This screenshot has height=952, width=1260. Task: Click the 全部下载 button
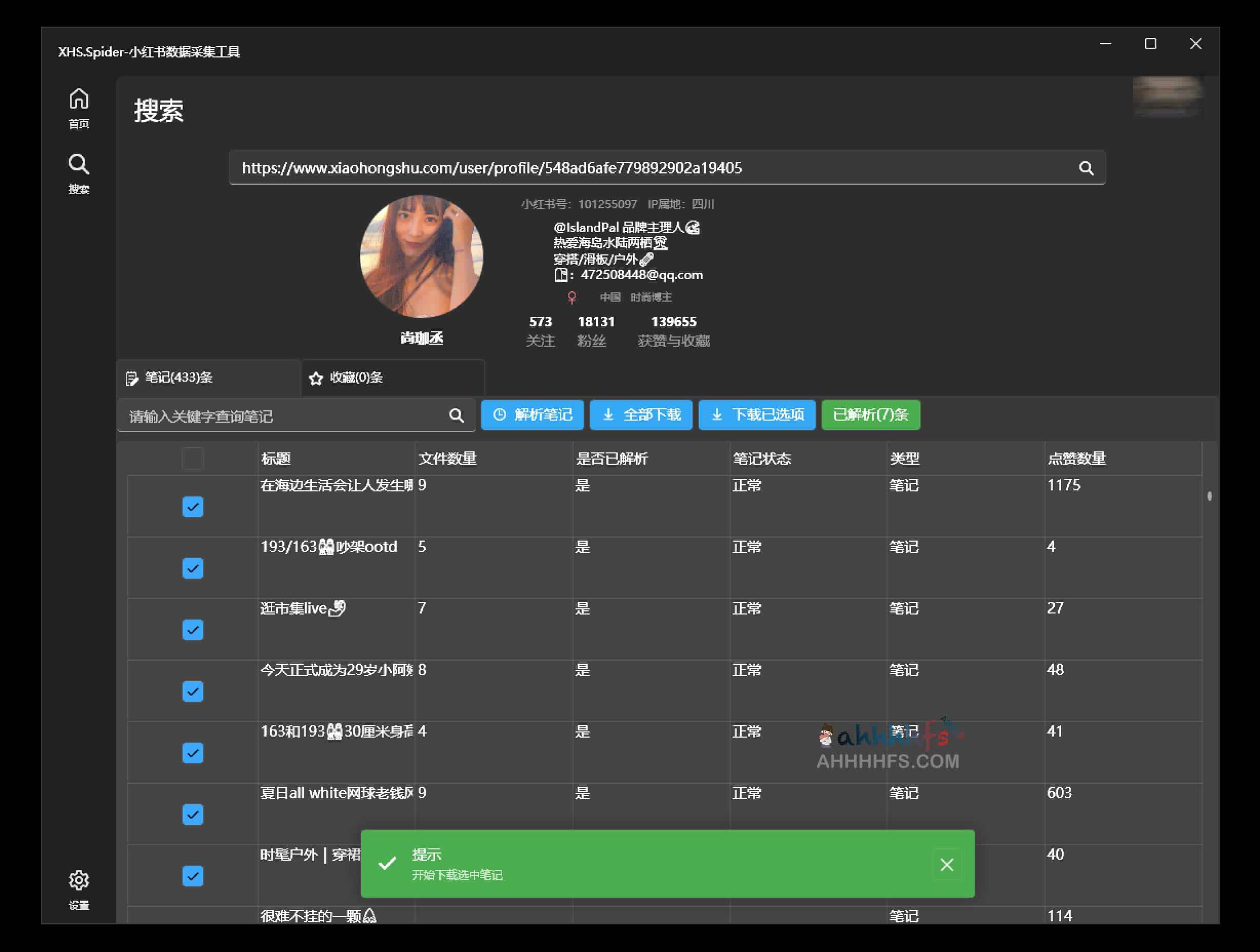point(641,414)
